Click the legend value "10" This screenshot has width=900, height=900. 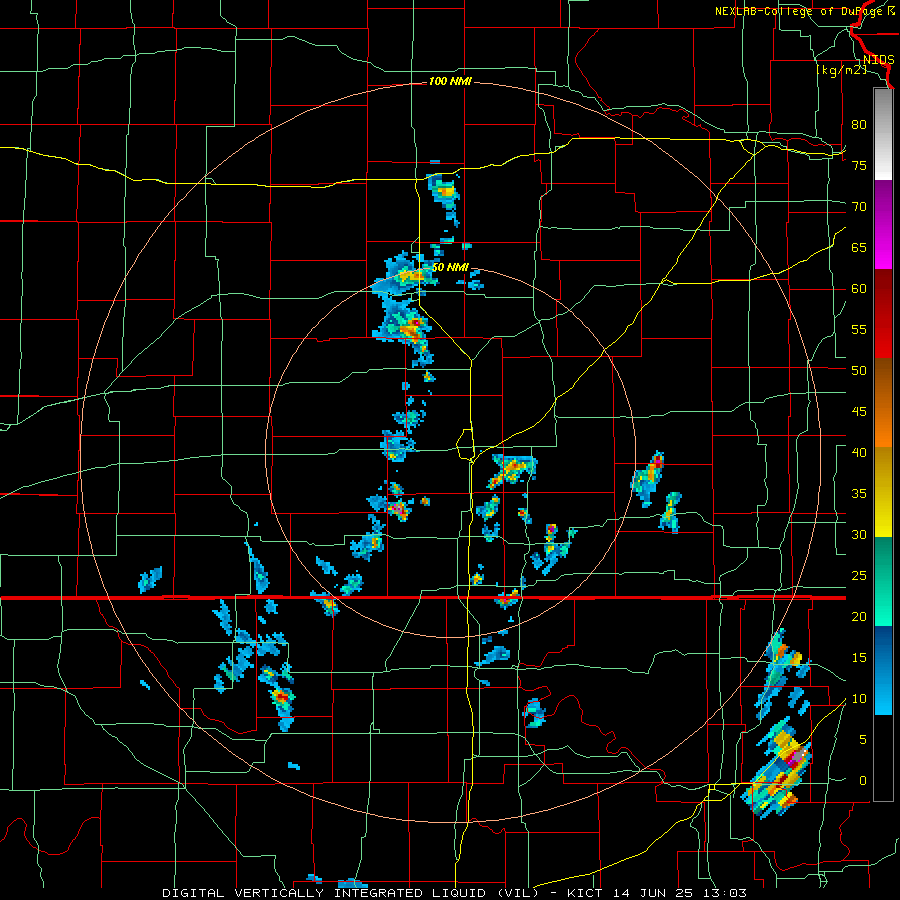coord(859,699)
